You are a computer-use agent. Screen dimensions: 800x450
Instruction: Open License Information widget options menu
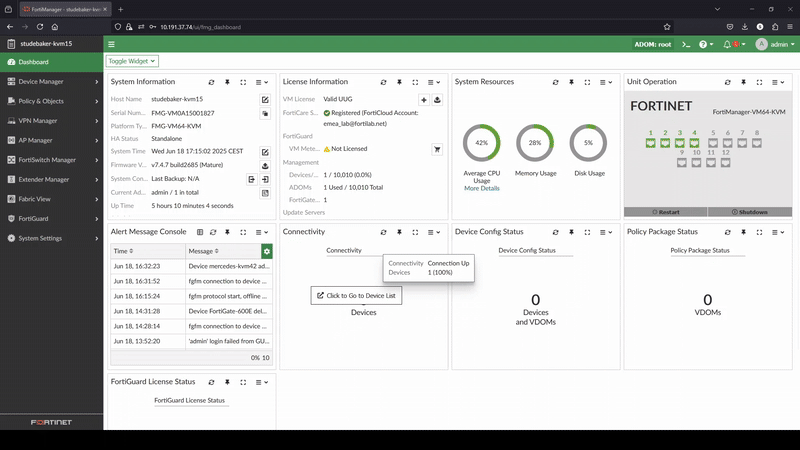[x=434, y=82]
